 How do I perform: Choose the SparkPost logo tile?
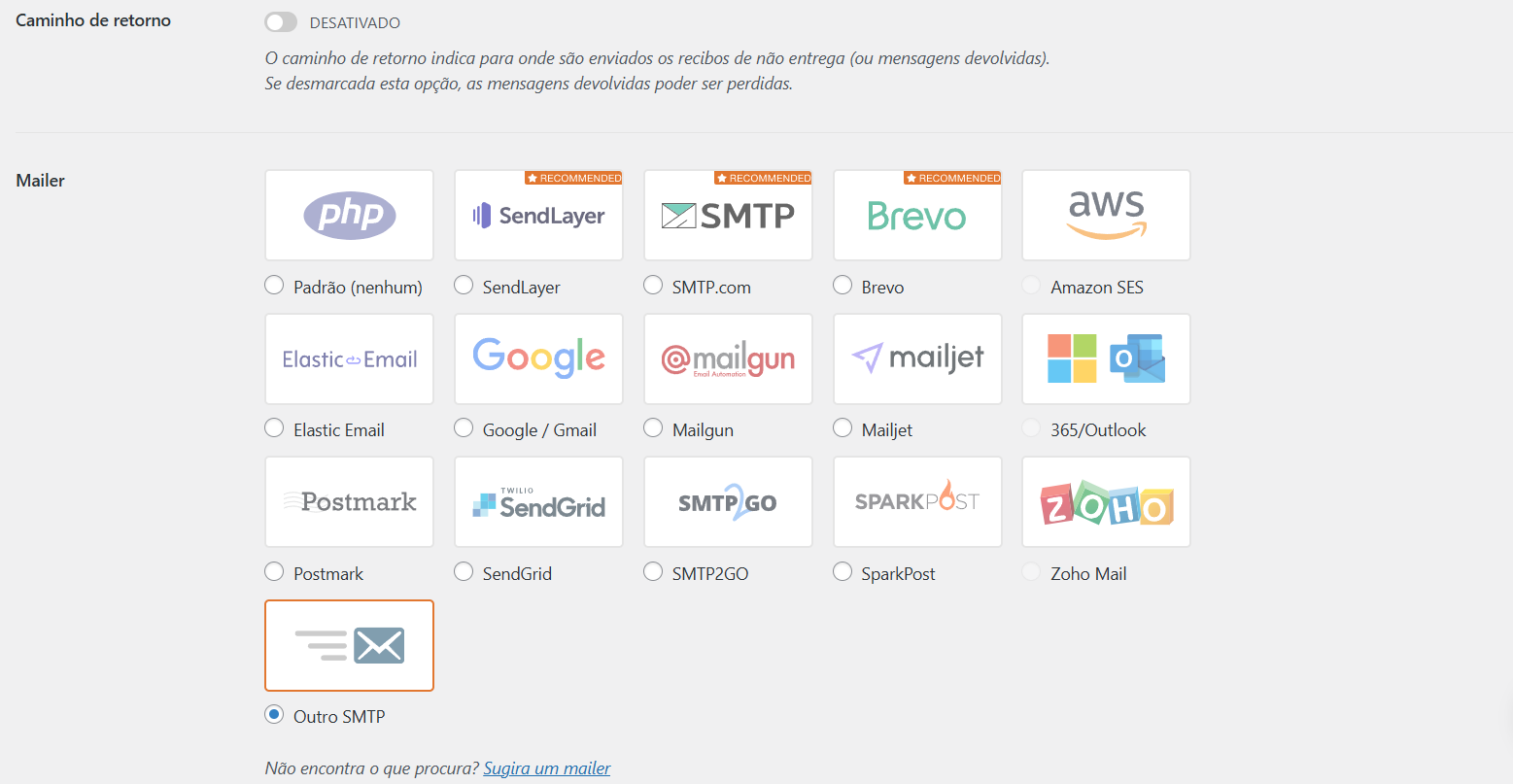coord(917,502)
